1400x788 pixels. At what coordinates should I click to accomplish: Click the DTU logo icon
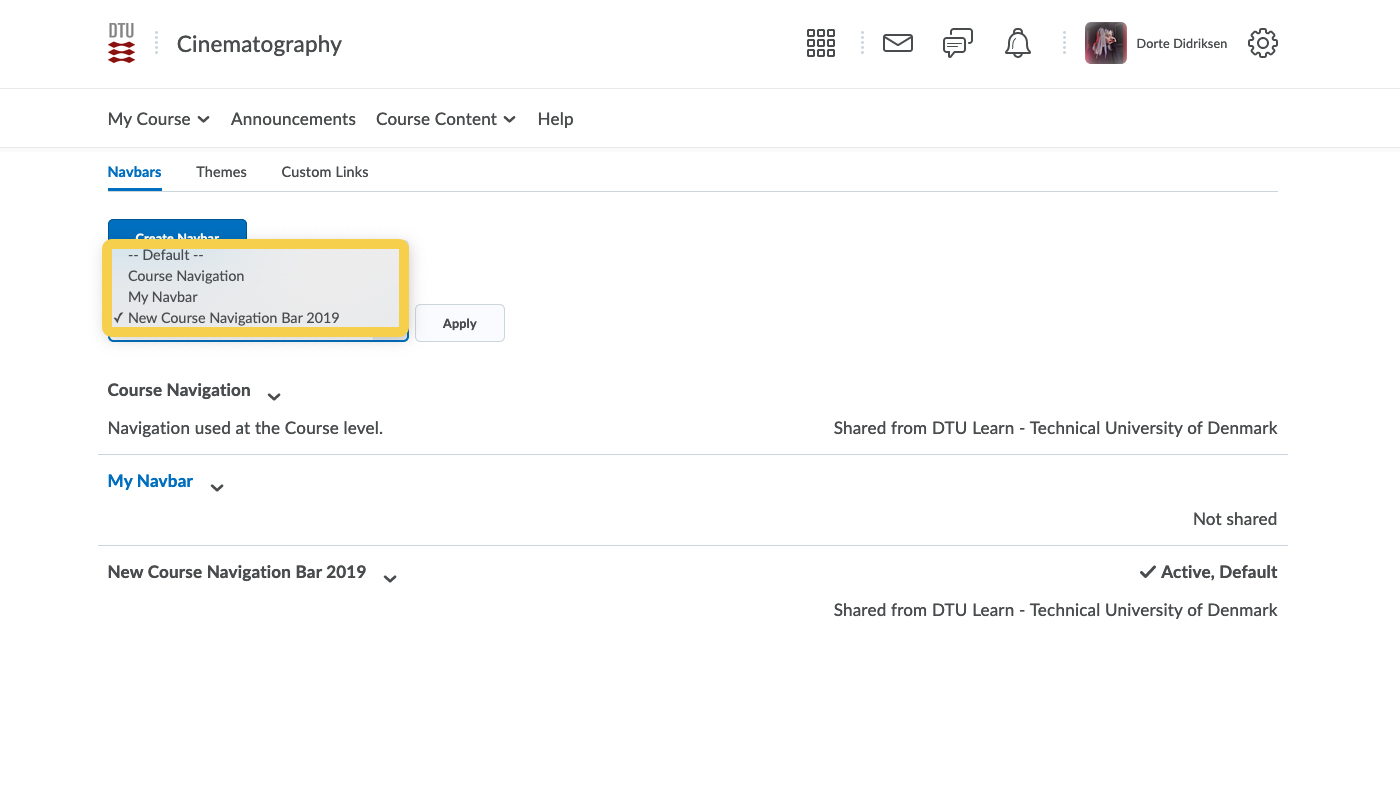(121, 44)
